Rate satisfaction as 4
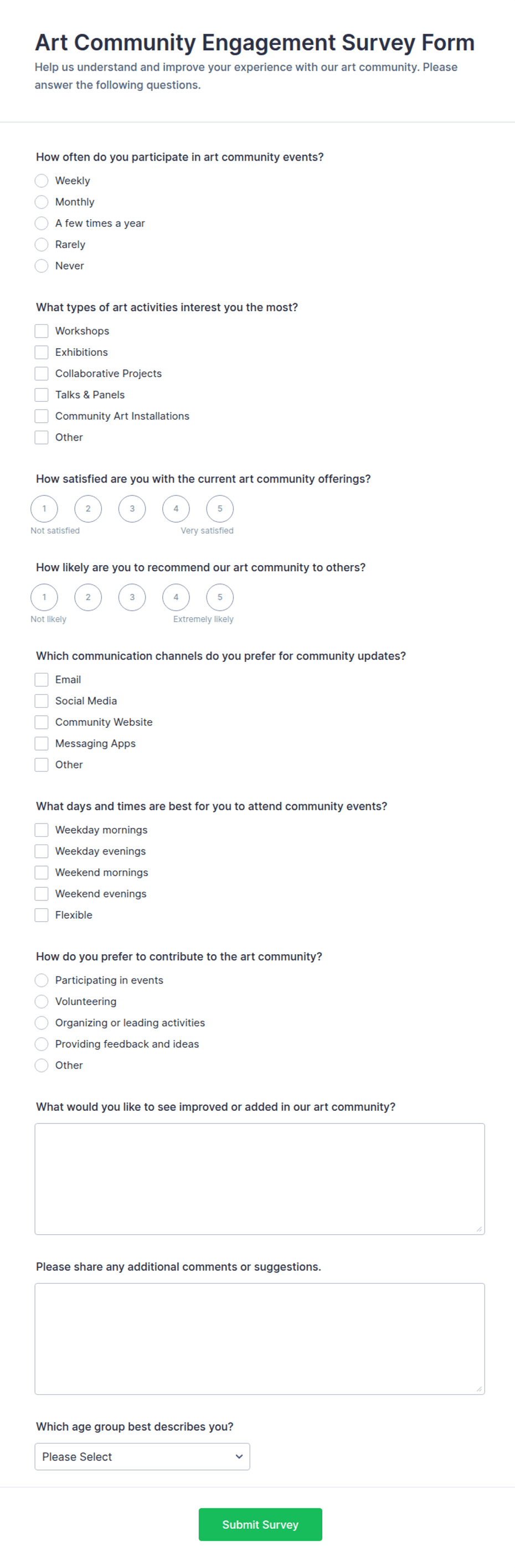This screenshot has height=1568, width=515. (176, 509)
